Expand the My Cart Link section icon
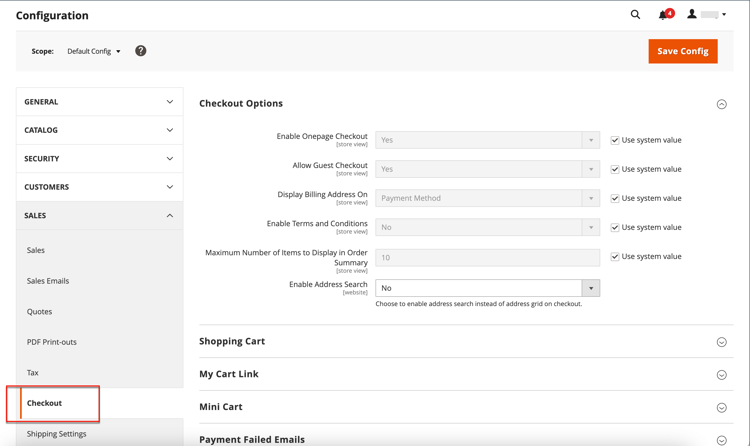Image resolution: width=750 pixels, height=446 pixels. (722, 375)
